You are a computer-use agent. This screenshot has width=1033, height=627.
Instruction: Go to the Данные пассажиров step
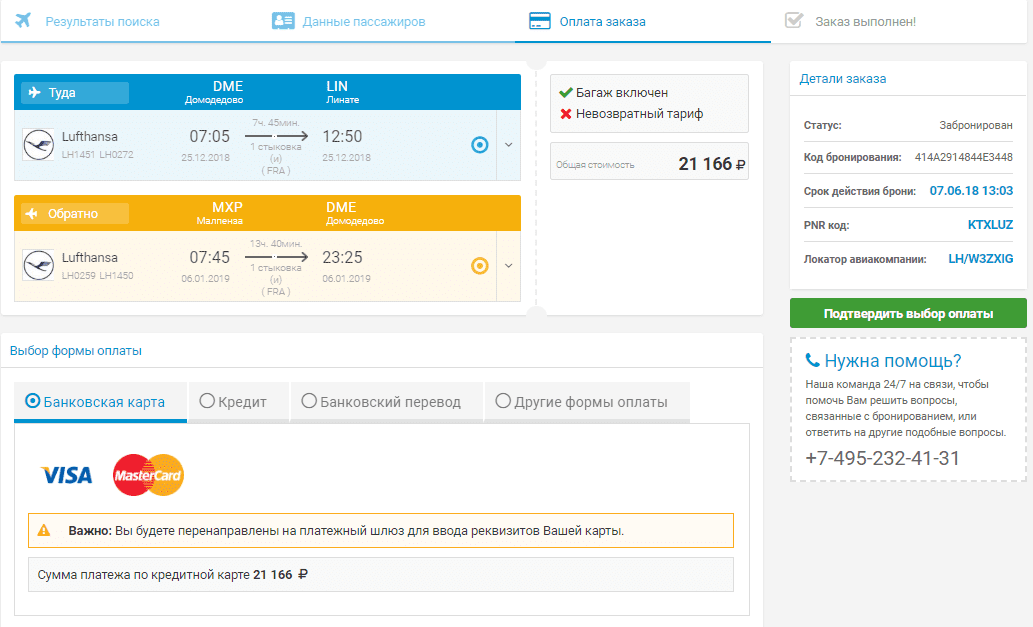[364, 22]
